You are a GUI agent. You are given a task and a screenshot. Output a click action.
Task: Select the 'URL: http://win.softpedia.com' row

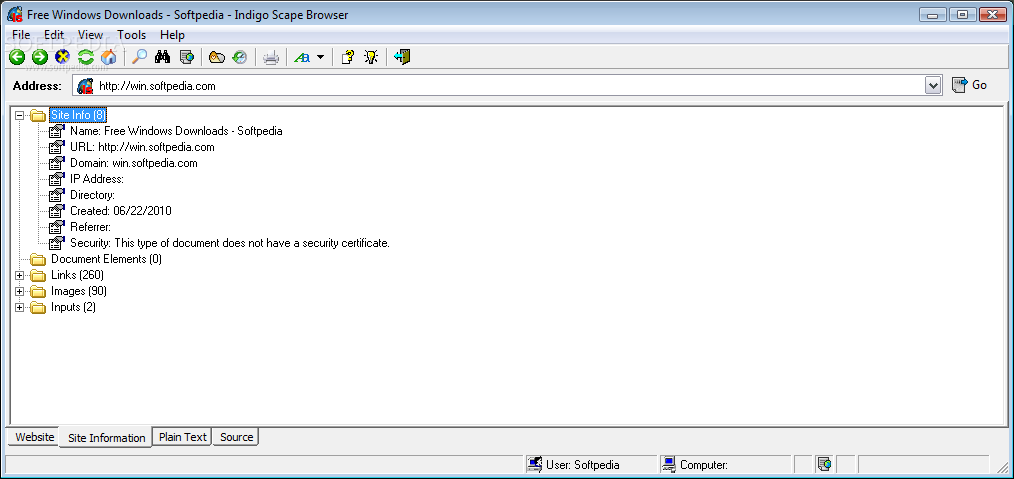click(x=142, y=147)
